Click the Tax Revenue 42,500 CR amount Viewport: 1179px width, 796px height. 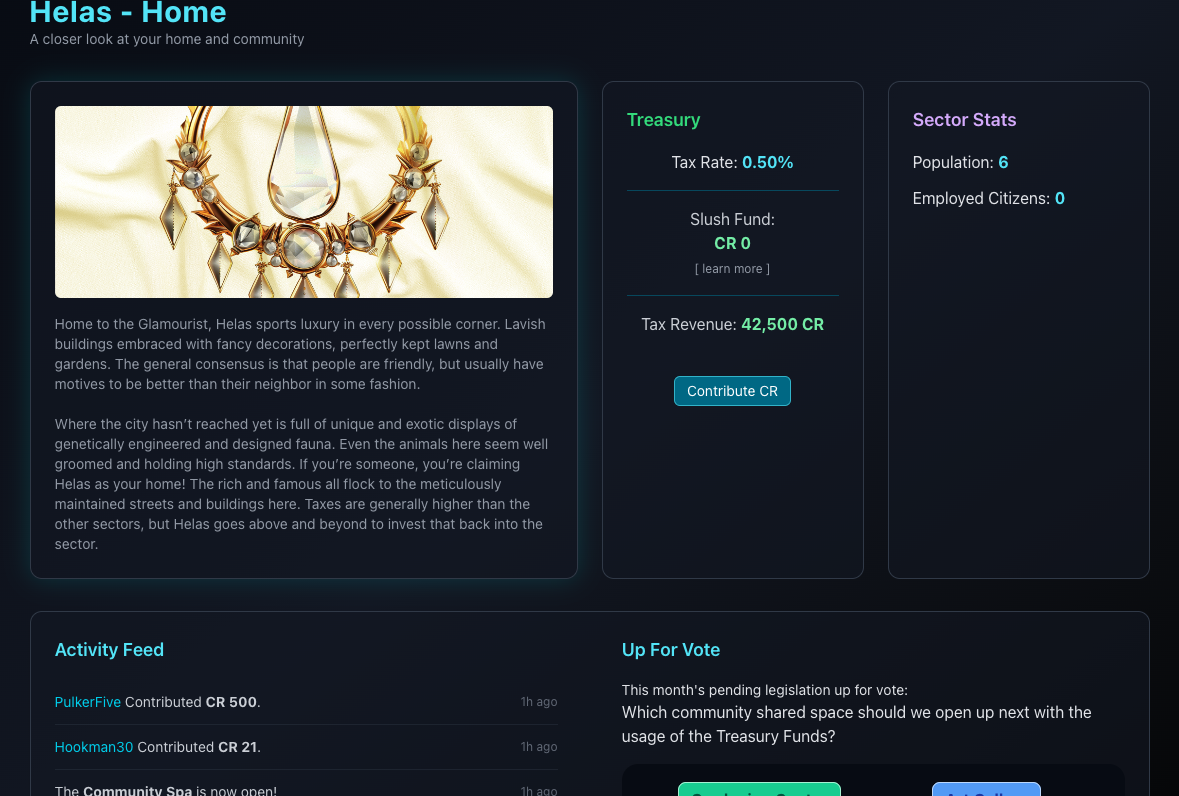(782, 324)
